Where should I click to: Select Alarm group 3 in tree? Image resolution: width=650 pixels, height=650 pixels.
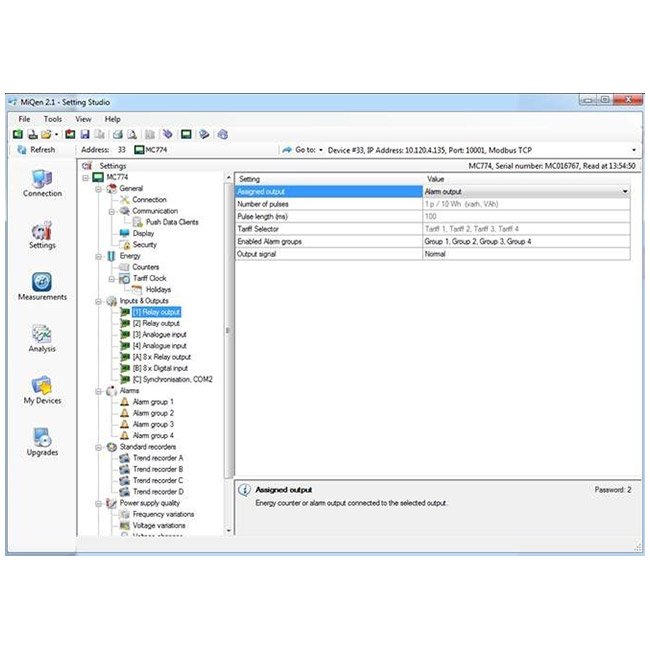[x=153, y=424]
